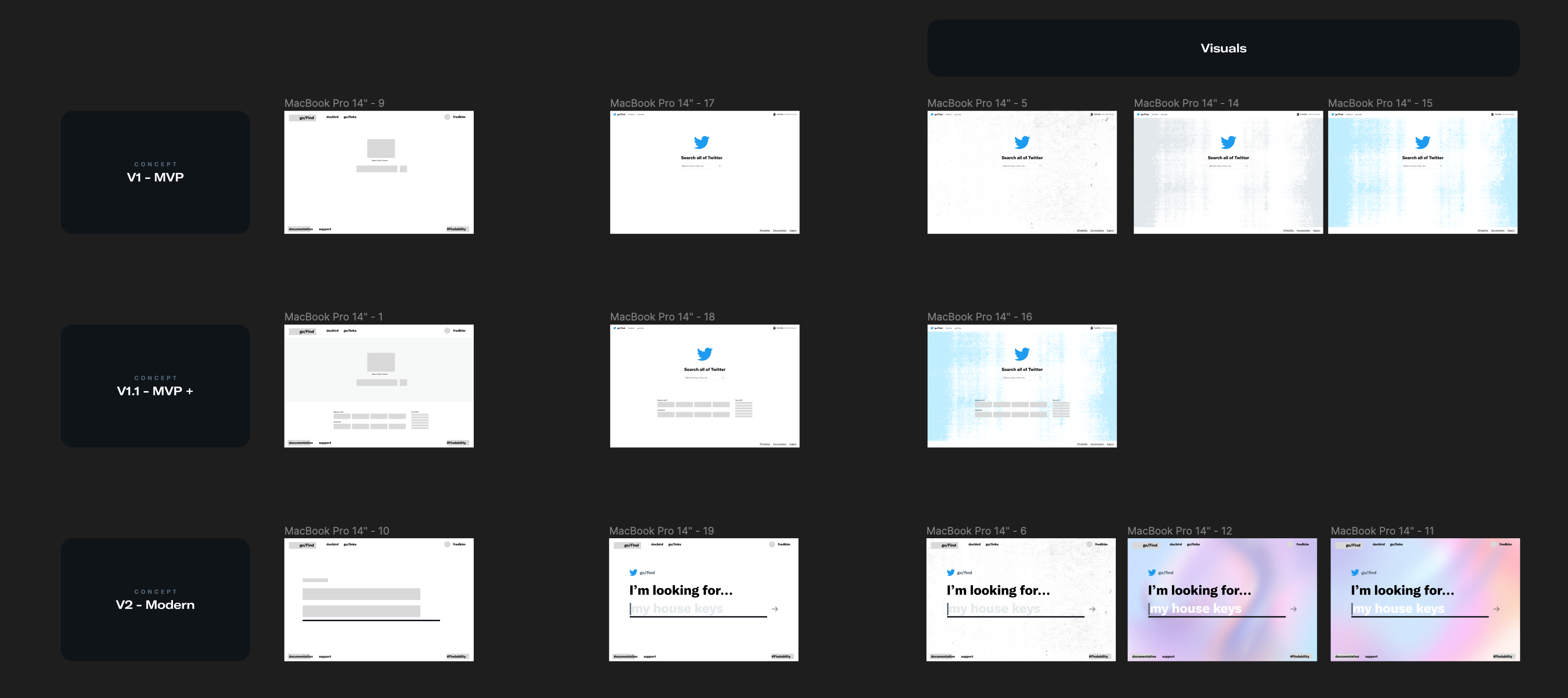Select frame label MacBook Pro 14" - 18

(x=662, y=317)
